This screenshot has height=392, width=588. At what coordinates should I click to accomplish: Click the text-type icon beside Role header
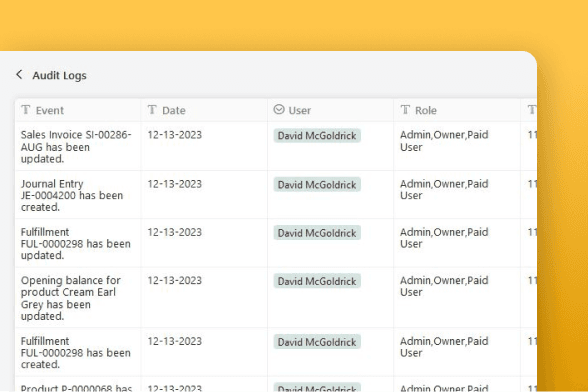click(405, 110)
